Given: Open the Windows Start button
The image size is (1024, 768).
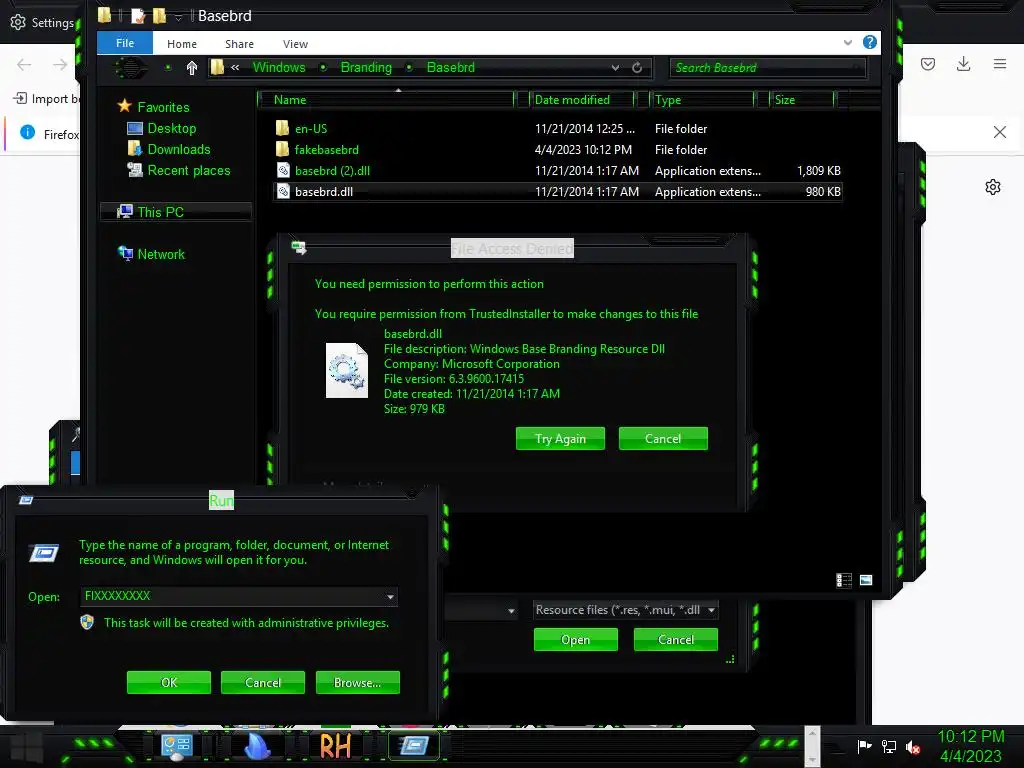Looking at the screenshot, I should click(27, 746).
